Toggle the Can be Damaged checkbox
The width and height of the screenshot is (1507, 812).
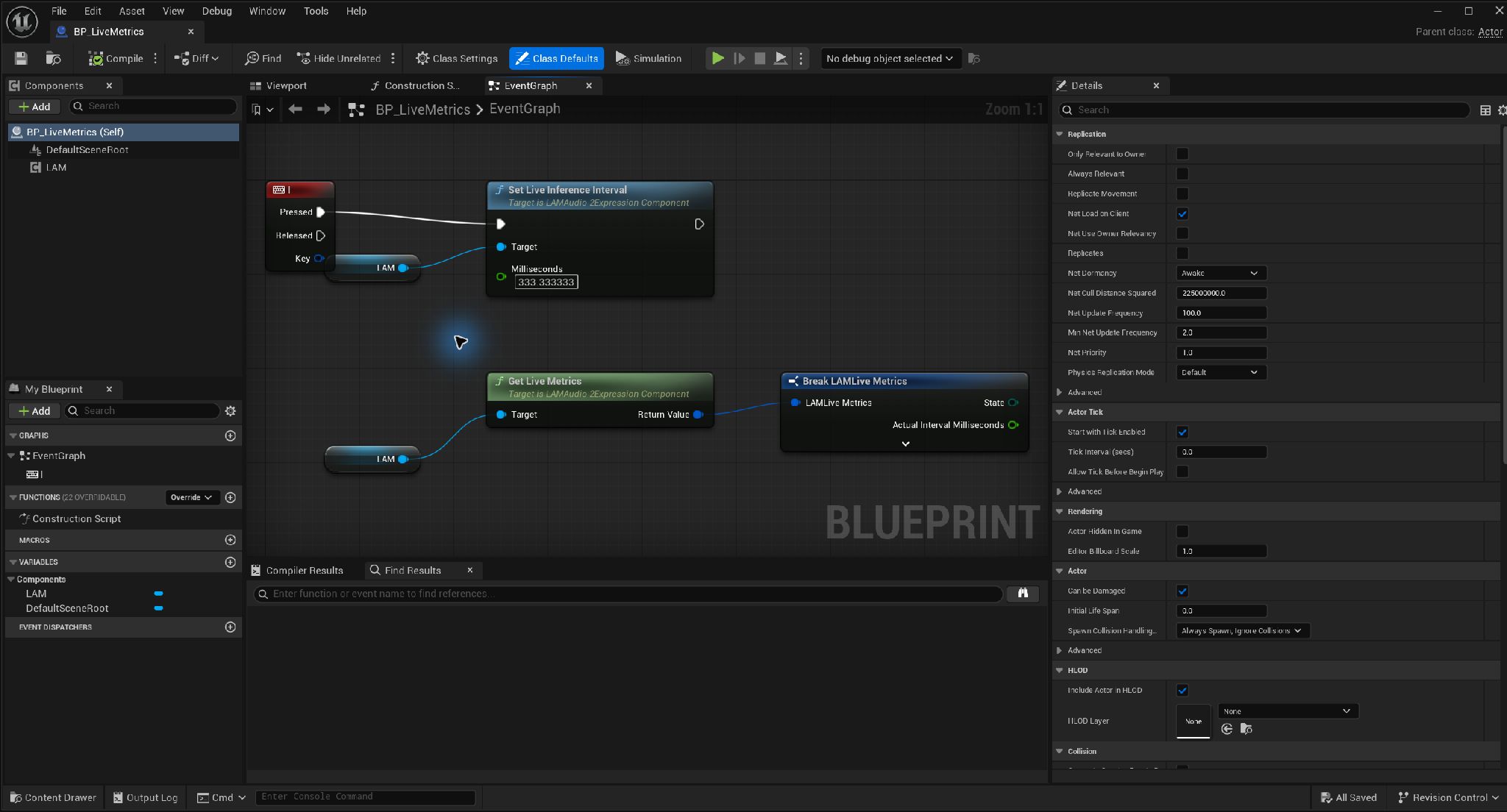pos(1182,591)
